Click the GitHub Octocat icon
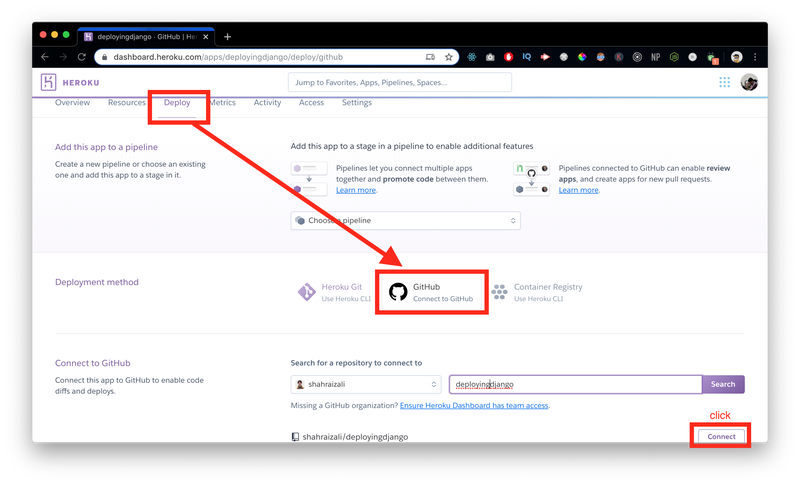The height and width of the screenshot is (485, 800). click(x=398, y=292)
